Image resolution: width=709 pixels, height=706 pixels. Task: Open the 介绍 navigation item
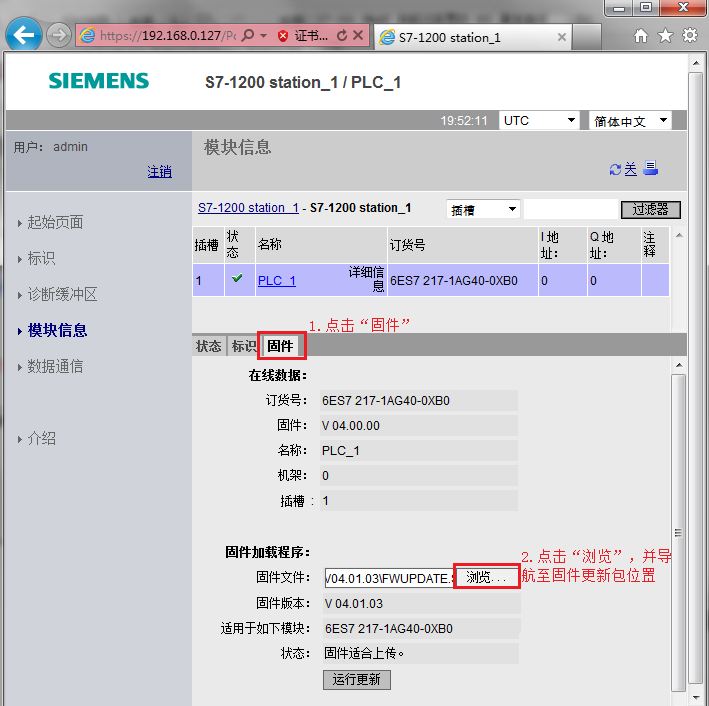click(42, 438)
